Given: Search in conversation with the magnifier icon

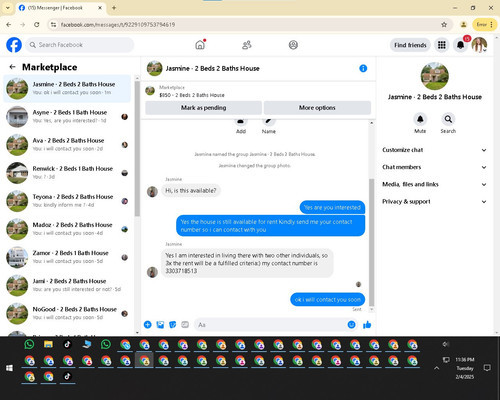Looking at the screenshot, I should click(448, 119).
